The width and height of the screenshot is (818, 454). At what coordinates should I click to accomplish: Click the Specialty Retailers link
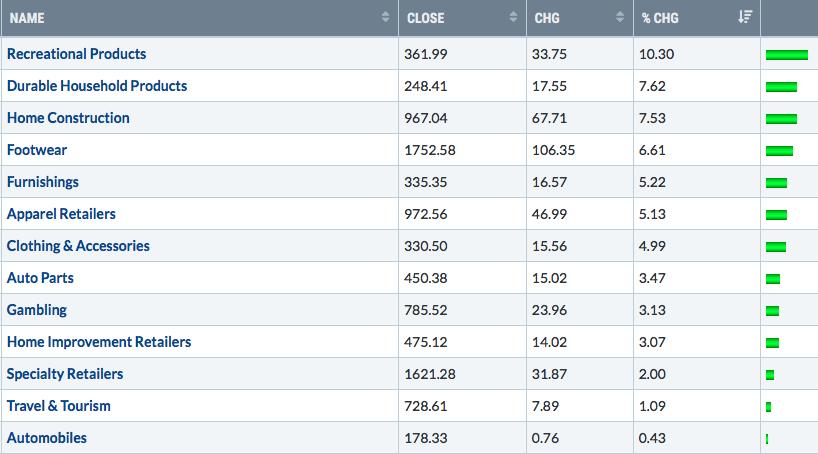pyautogui.click(x=65, y=374)
